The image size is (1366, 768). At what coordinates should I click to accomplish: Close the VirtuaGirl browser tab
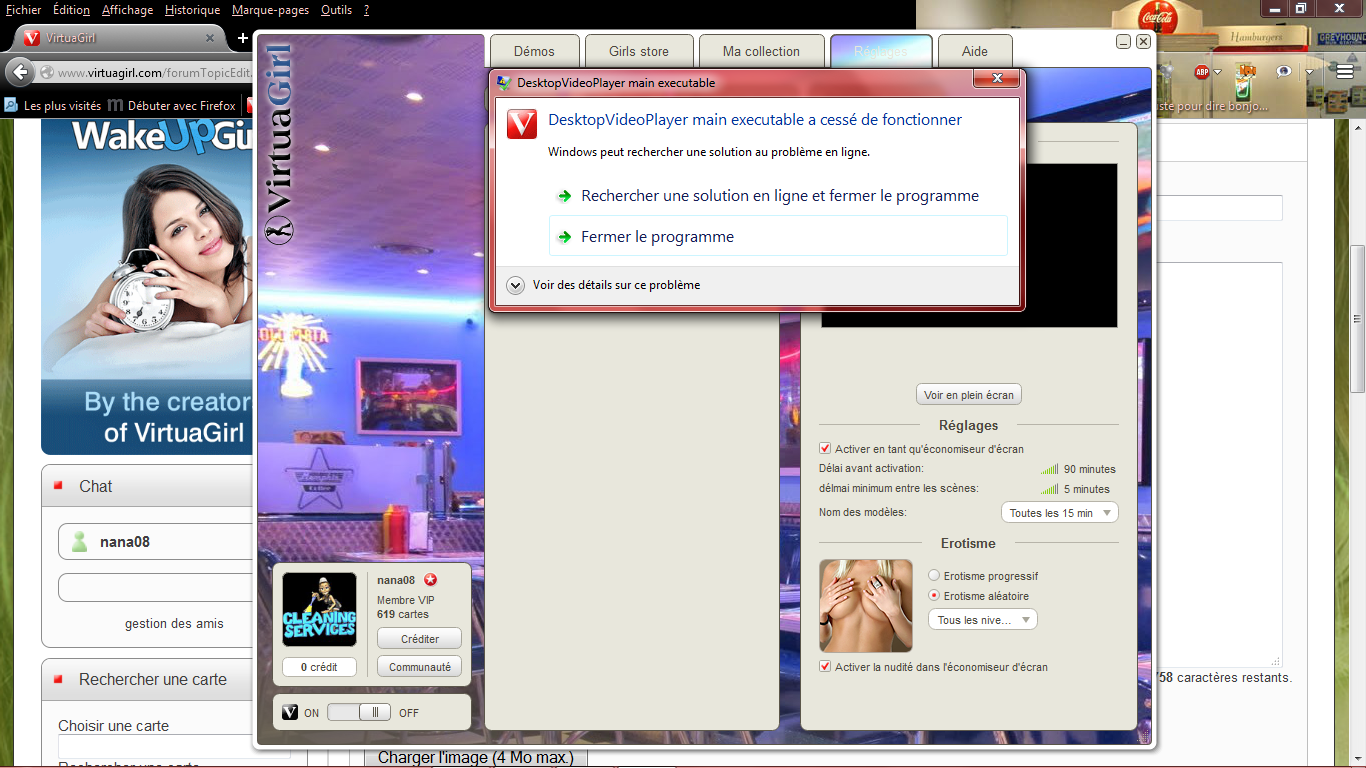[x=210, y=38]
